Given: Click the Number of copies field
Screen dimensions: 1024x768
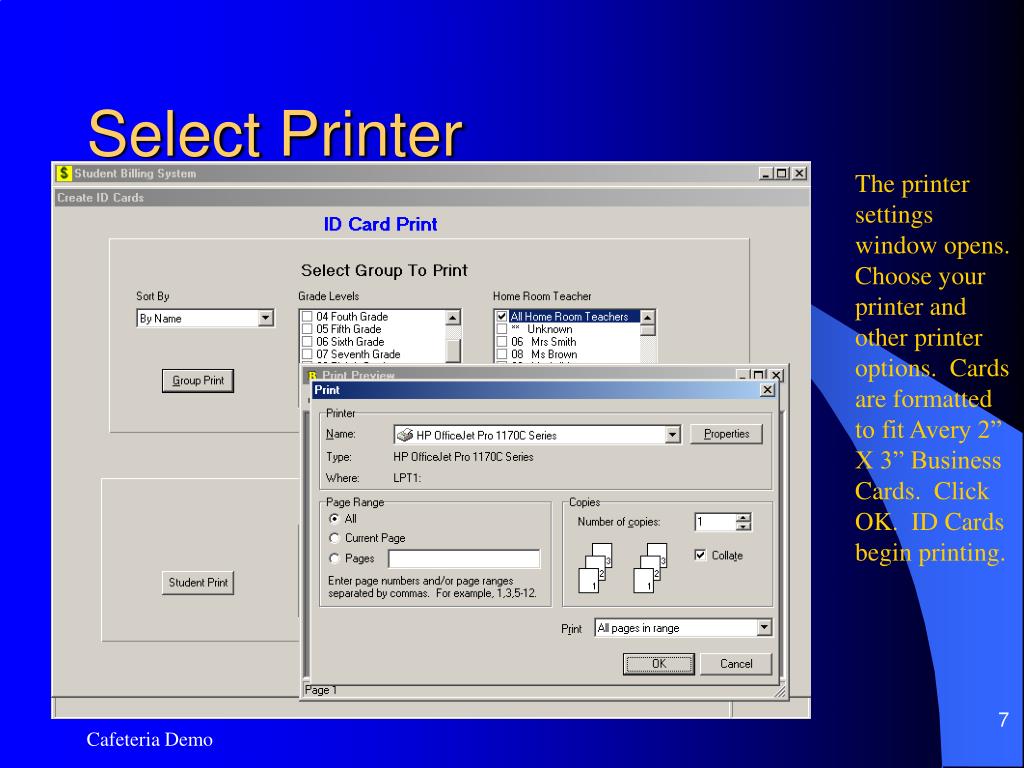Looking at the screenshot, I should coord(715,522).
